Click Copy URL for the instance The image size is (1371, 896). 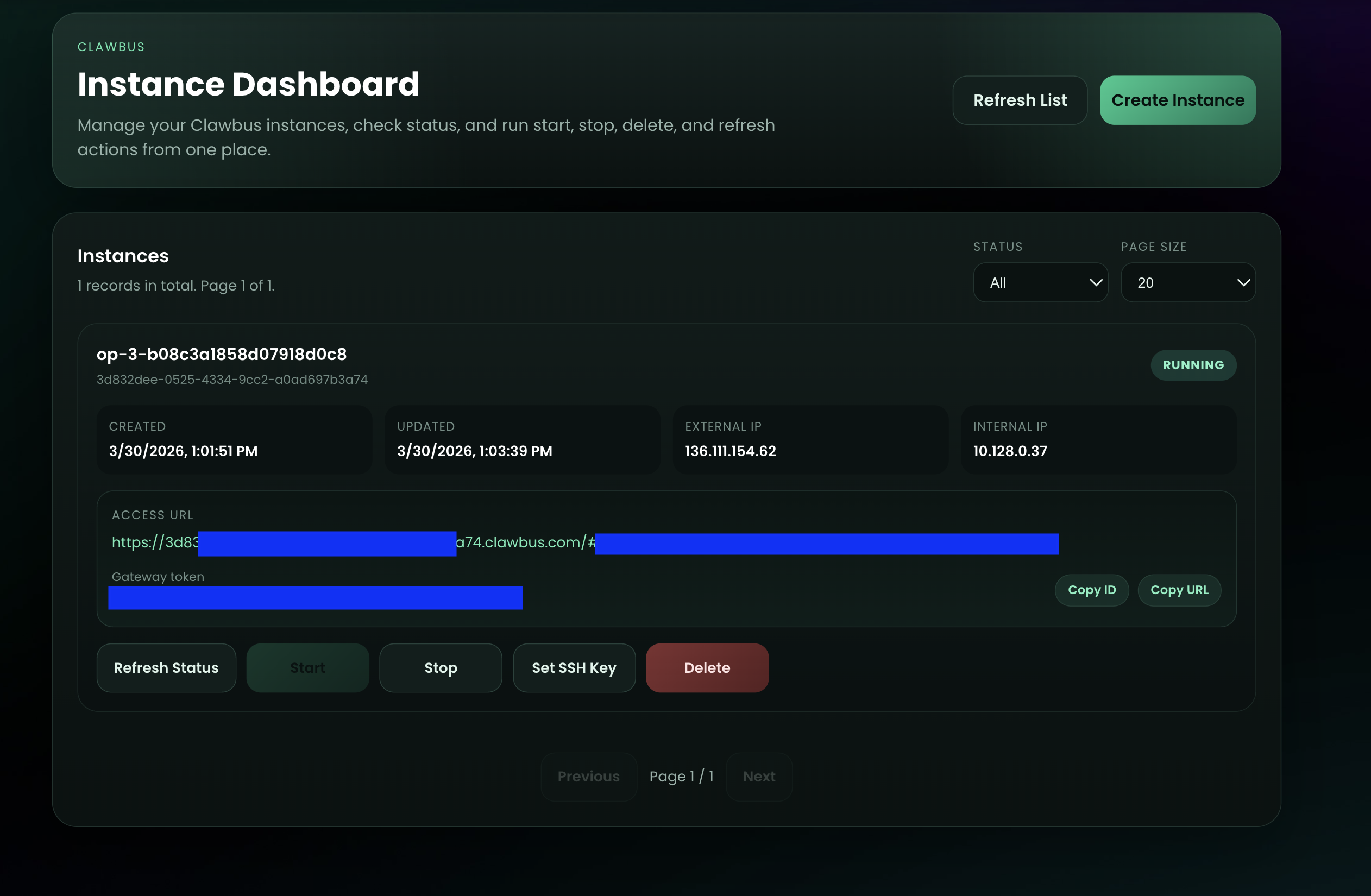[1179, 590]
